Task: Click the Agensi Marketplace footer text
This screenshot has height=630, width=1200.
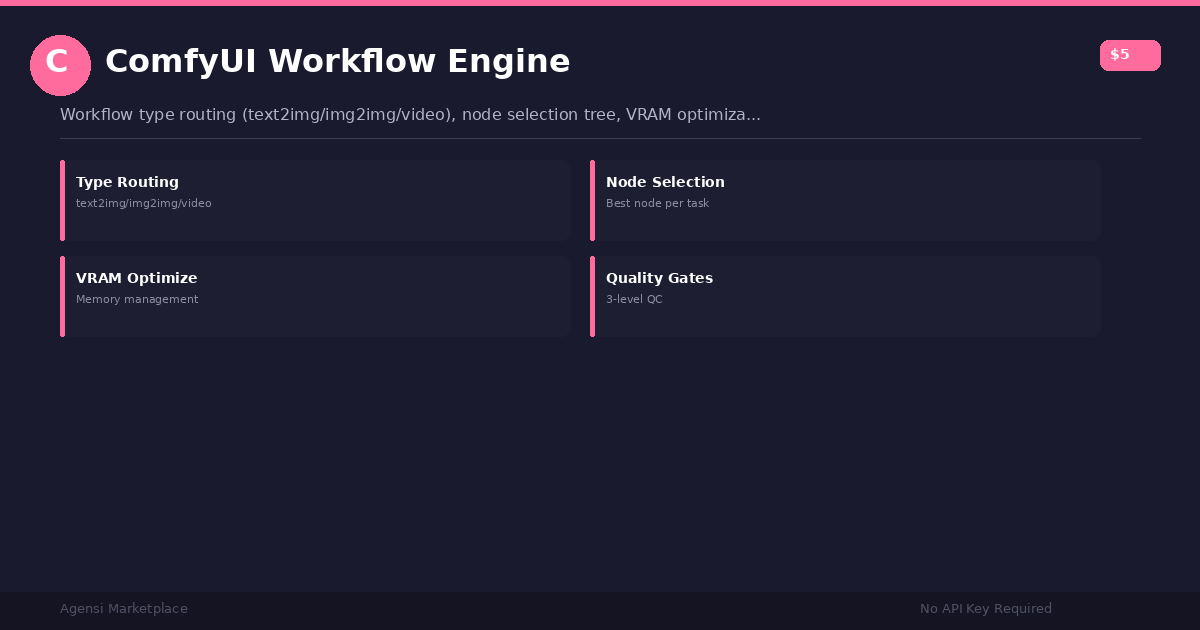Action: click(x=124, y=609)
